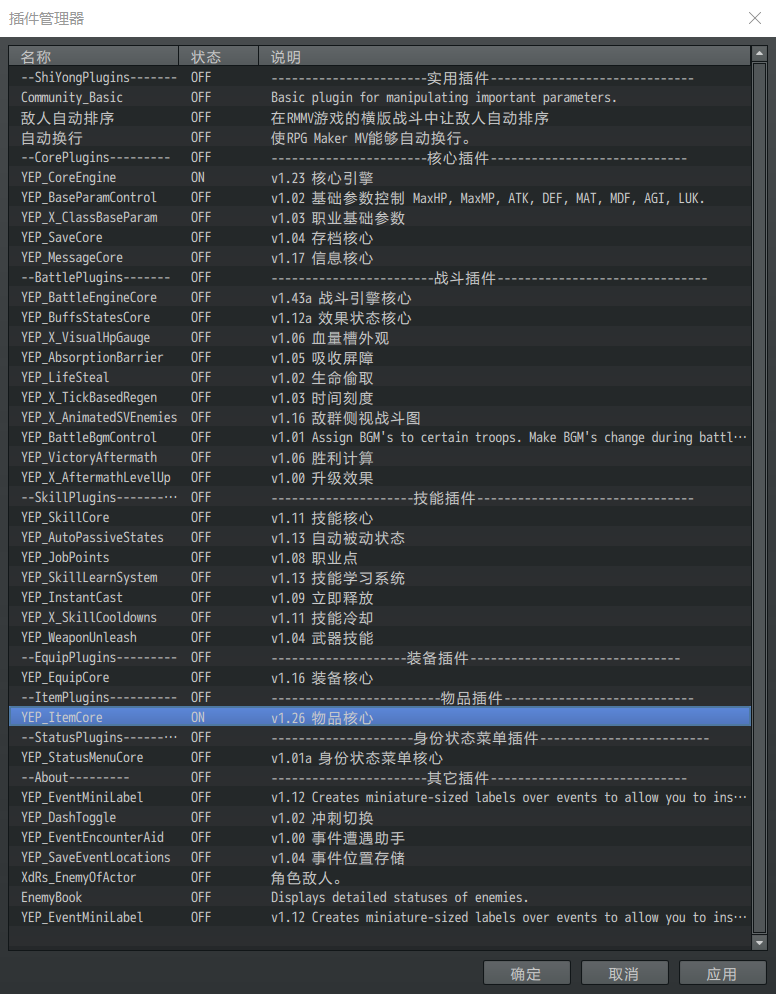Select the YEP_BattleBgmControl plugin
The image size is (776, 994).
click(x=380, y=437)
